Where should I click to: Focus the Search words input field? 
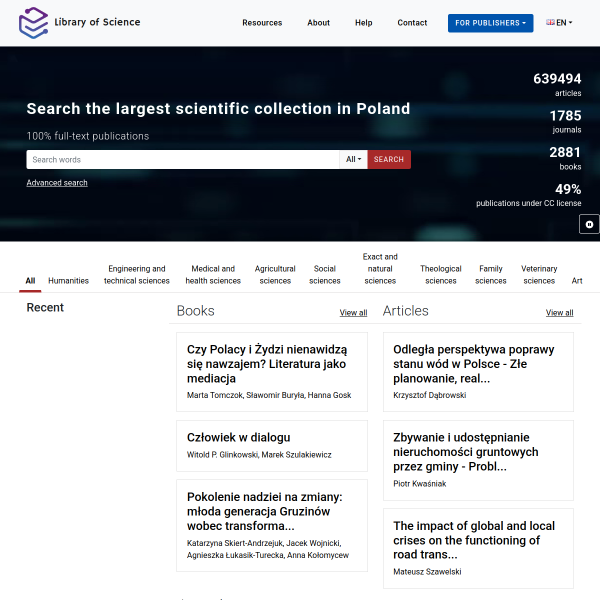pos(183,159)
